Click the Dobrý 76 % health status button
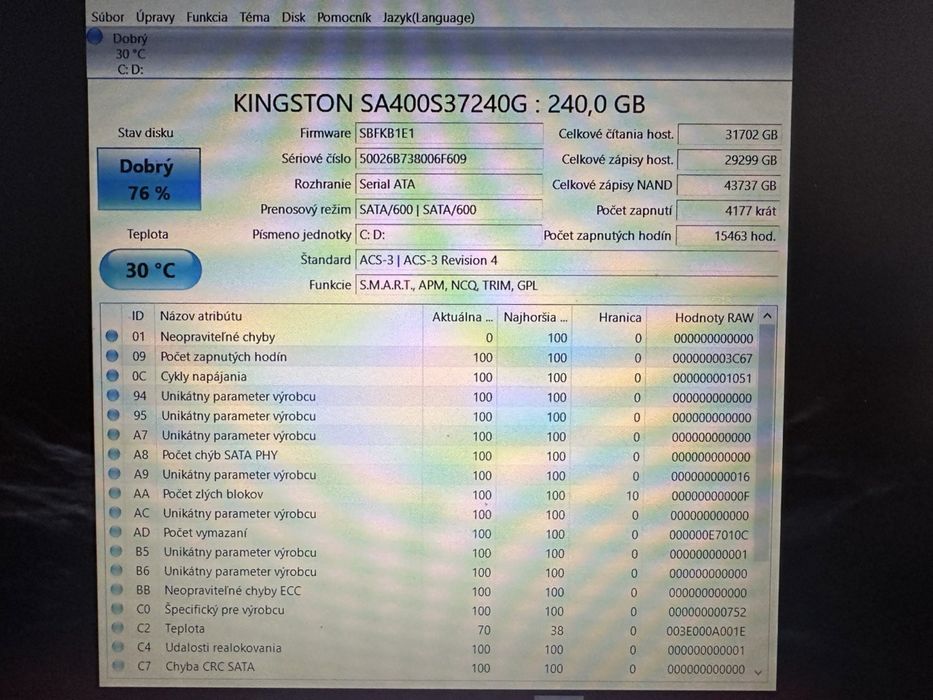 click(149, 179)
